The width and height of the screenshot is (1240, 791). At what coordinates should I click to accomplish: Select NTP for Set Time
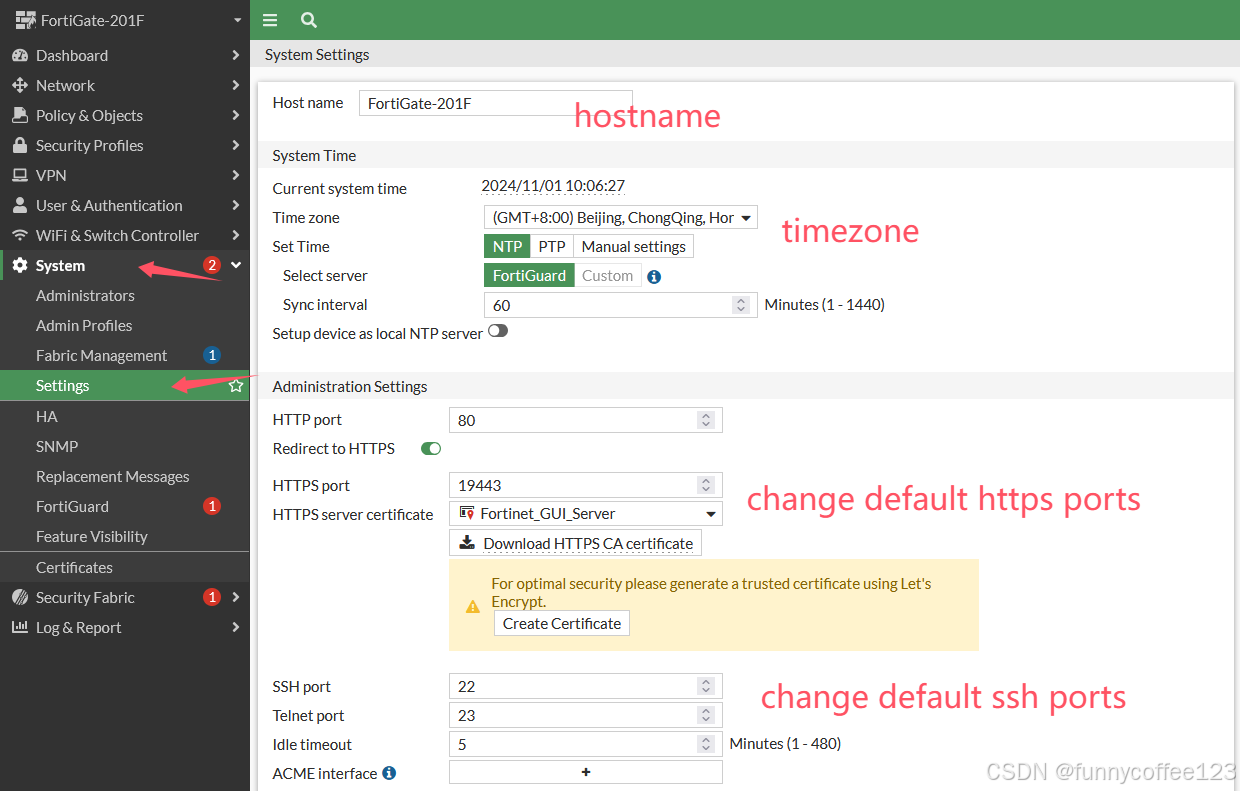coord(507,246)
